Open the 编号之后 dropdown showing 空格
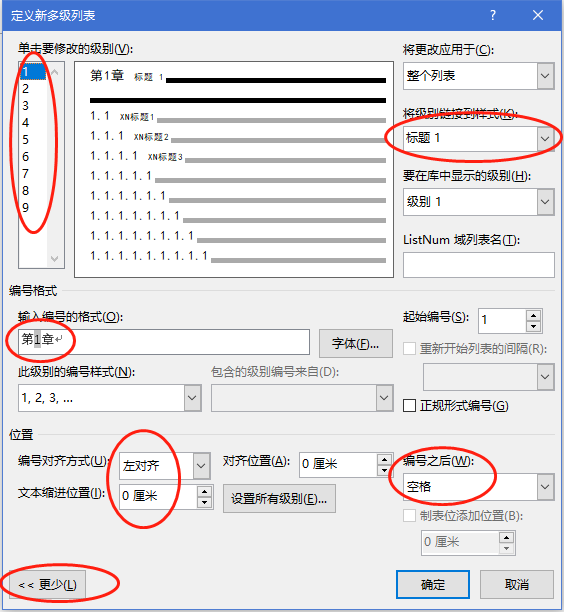The image size is (564, 612). coord(479,487)
